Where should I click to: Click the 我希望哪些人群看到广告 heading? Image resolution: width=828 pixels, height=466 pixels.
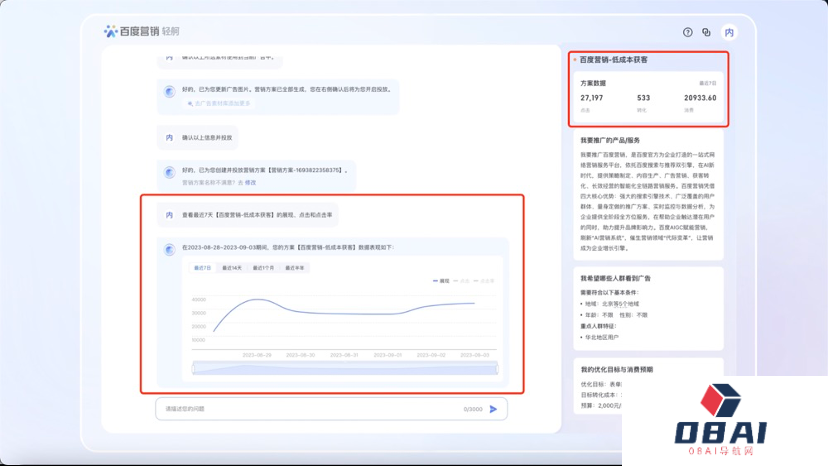point(615,278)
